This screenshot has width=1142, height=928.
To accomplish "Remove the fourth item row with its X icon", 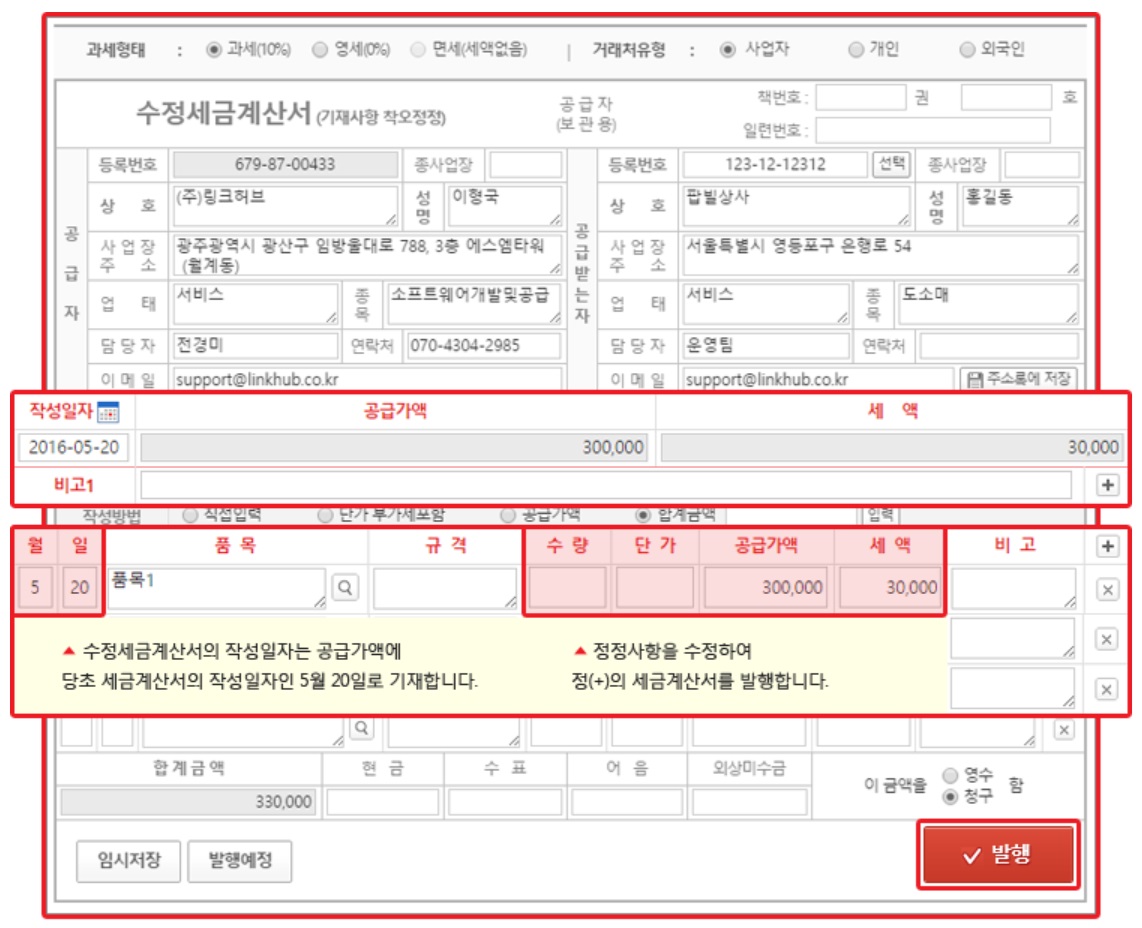I will point(1064,730).
